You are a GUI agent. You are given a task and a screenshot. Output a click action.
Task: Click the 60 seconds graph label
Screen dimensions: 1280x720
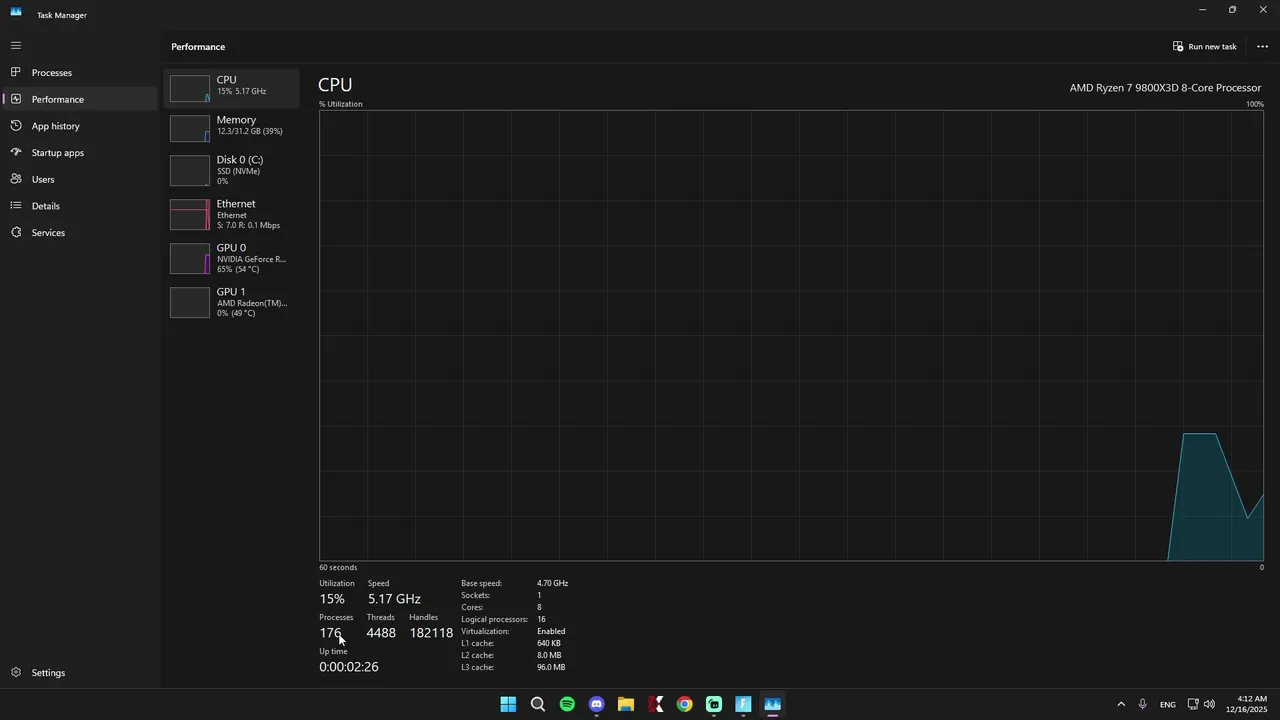point(338,567)
